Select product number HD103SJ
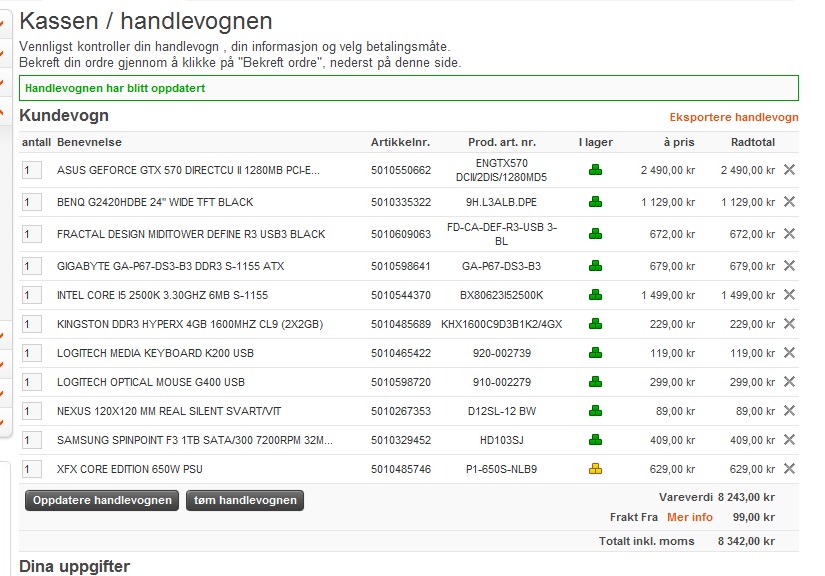This screenshot has height=576, width=825. click(501, 440)
